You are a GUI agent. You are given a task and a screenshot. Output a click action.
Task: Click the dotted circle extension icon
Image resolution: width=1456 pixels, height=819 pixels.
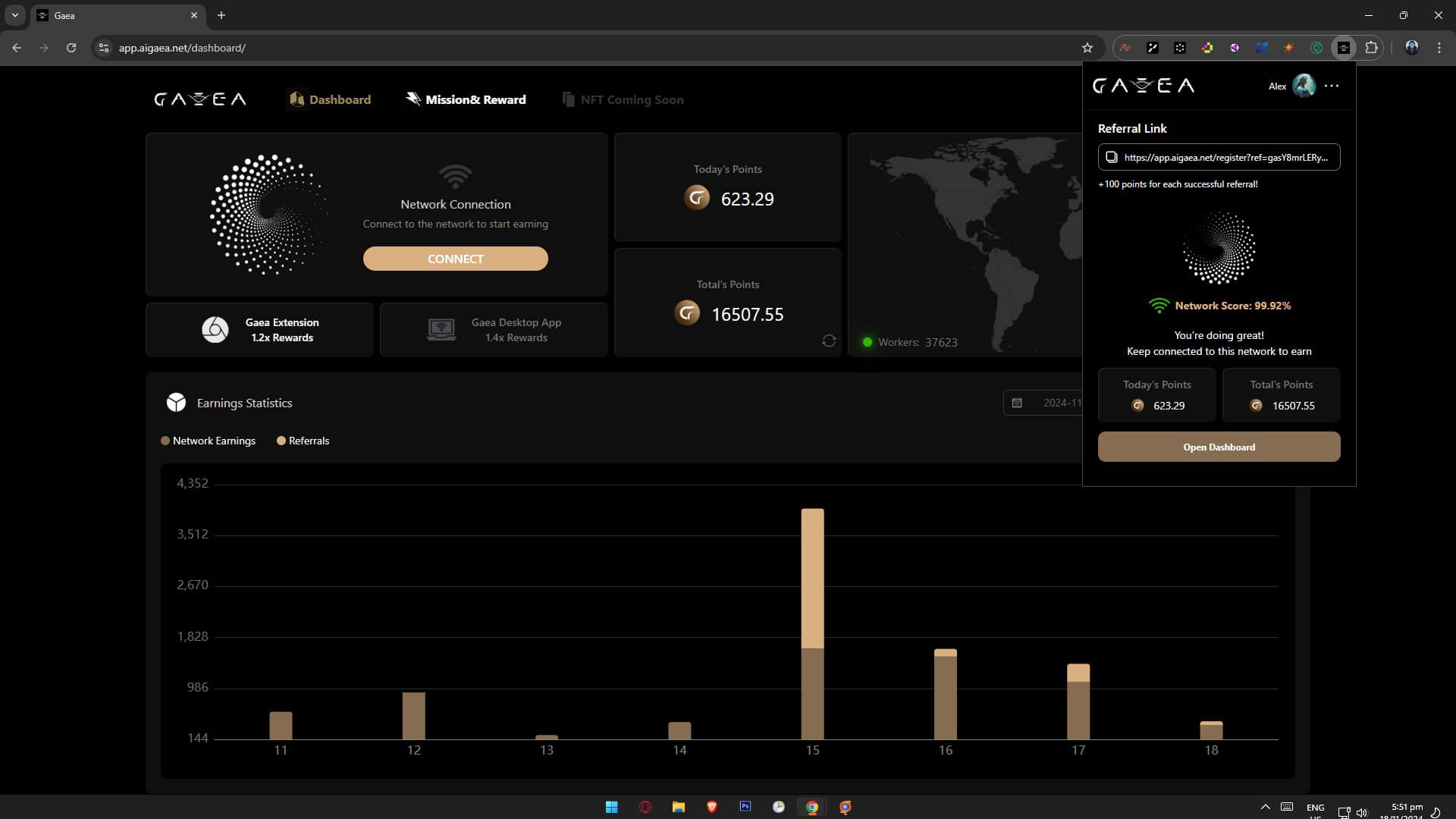click(1179, 48)
